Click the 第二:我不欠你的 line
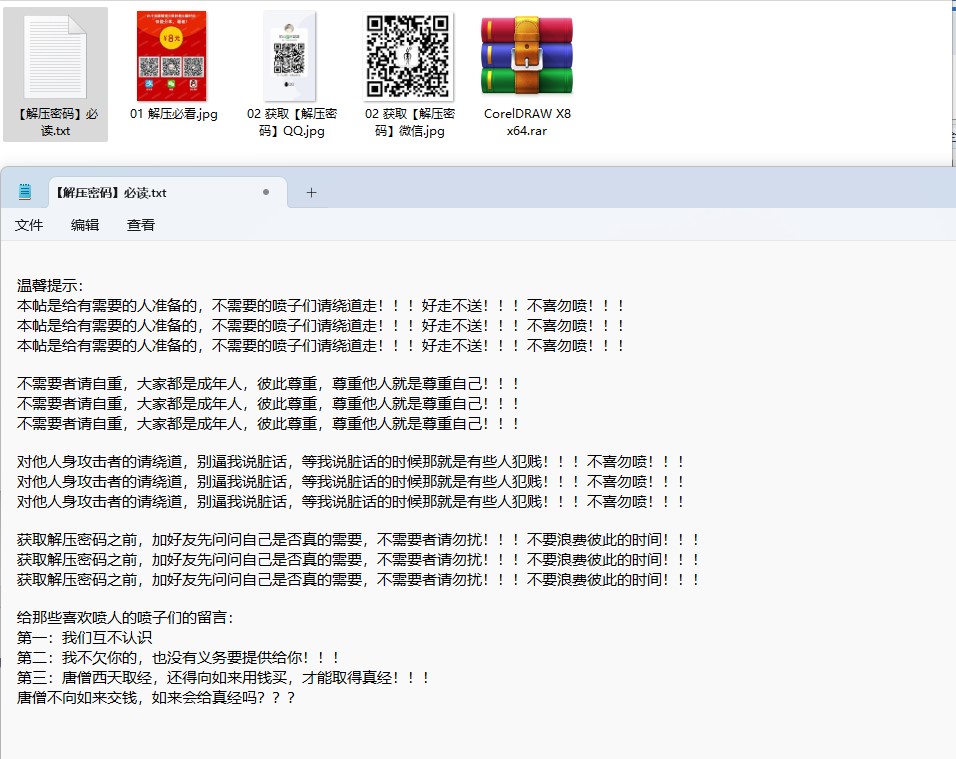 coord(177,658)
